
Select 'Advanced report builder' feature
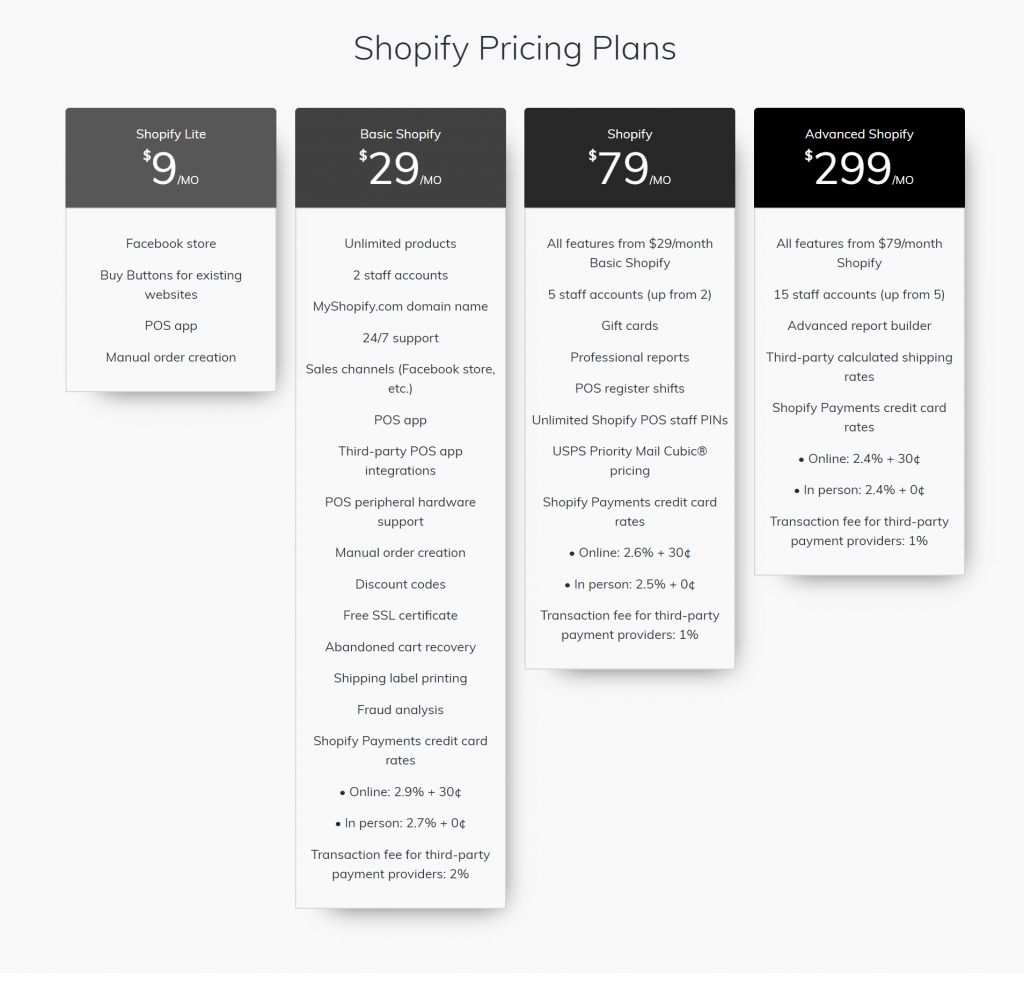tap(859, 325)
